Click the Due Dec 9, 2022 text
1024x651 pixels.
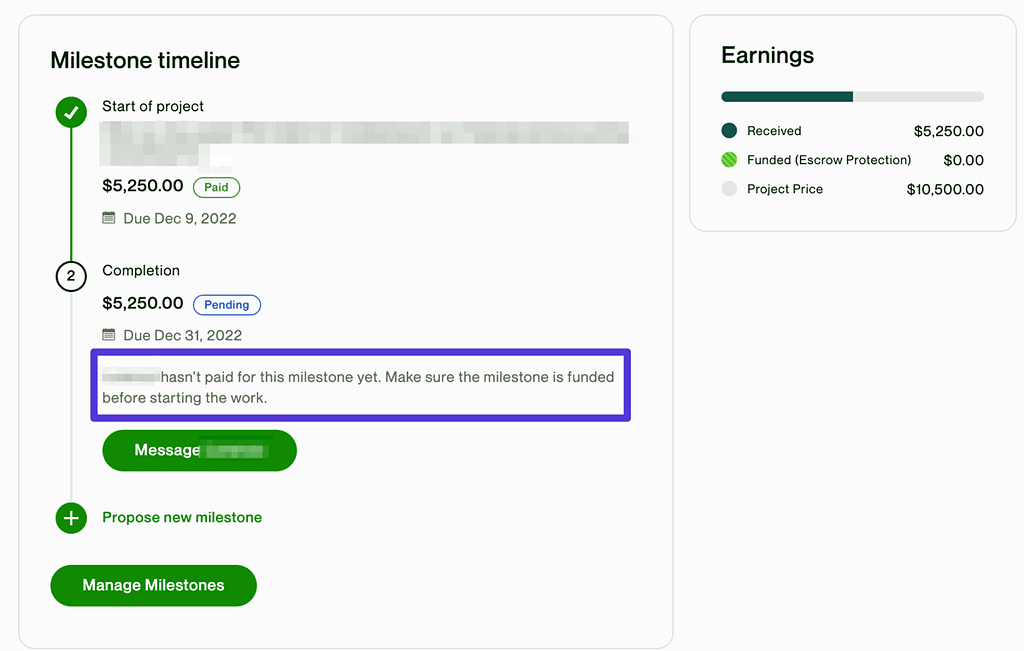click(180, 219)
